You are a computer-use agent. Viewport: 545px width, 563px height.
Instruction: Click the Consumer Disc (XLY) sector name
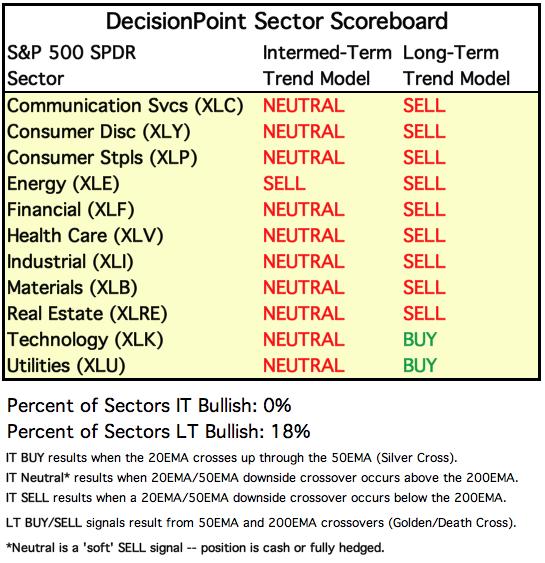click(99, 132)
